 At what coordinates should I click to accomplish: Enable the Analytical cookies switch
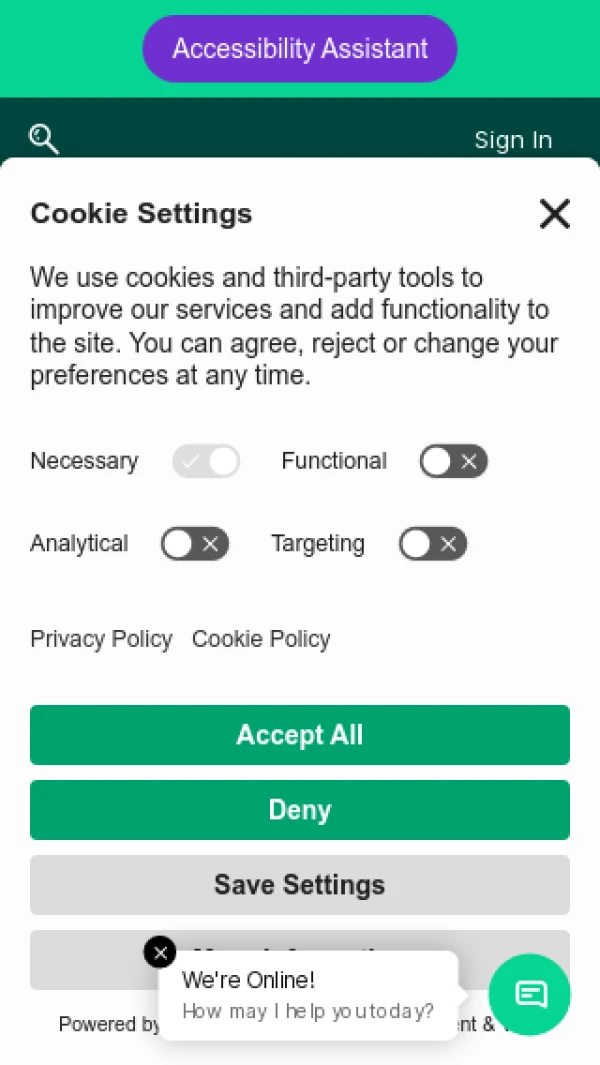(x=195, y=544)
